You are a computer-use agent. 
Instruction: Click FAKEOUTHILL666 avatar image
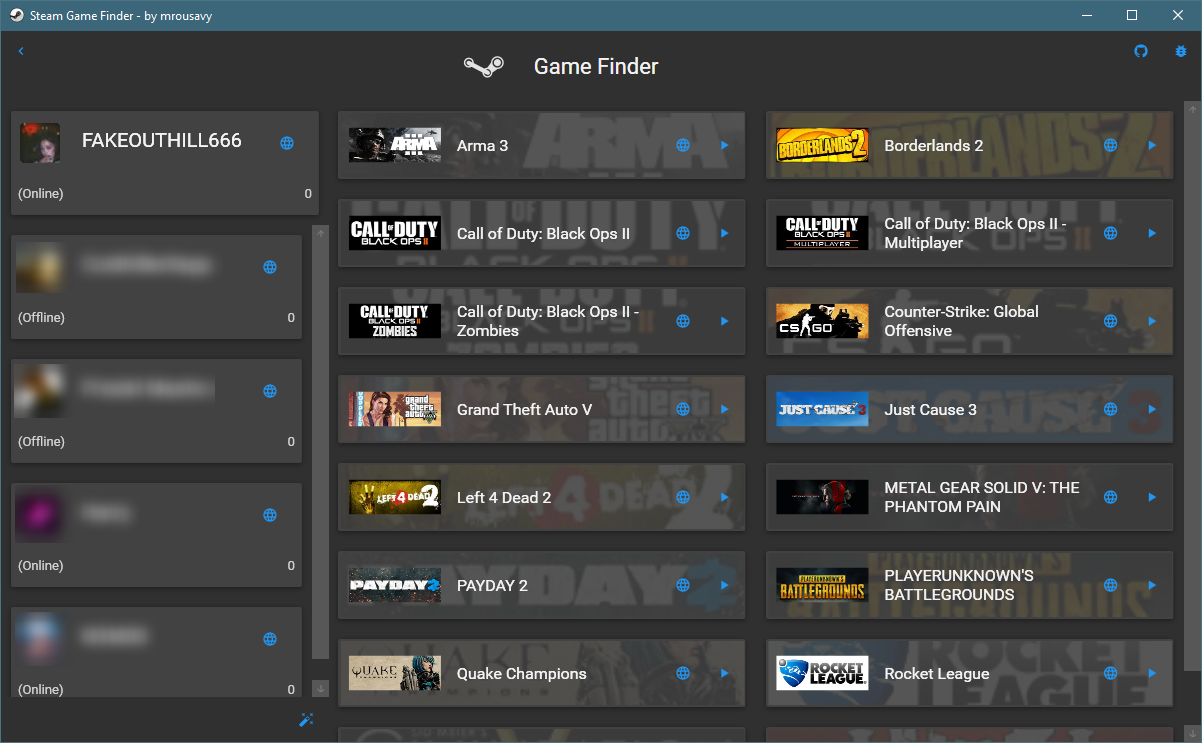pos(40,143)
